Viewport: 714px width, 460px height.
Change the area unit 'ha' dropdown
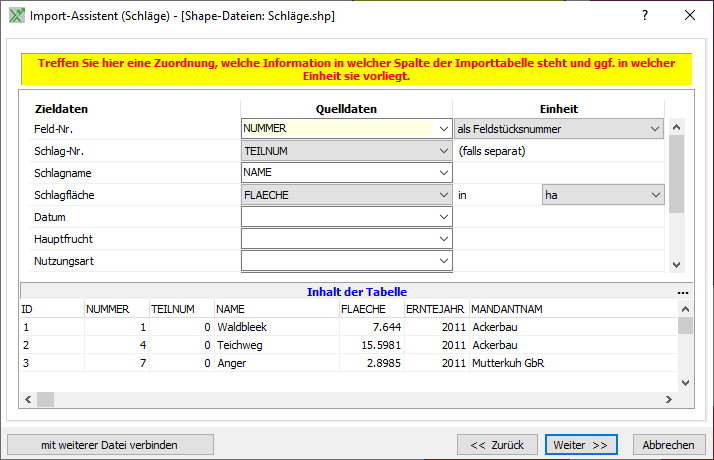655,195
